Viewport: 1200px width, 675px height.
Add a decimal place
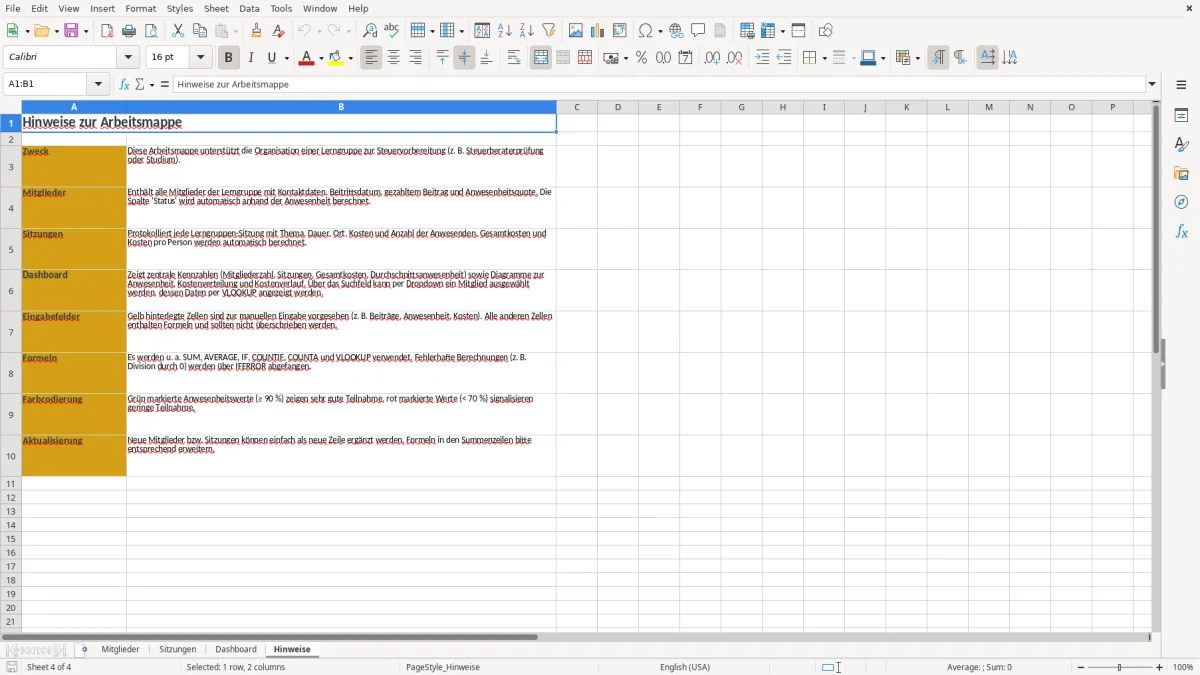(x=712, y=58)
